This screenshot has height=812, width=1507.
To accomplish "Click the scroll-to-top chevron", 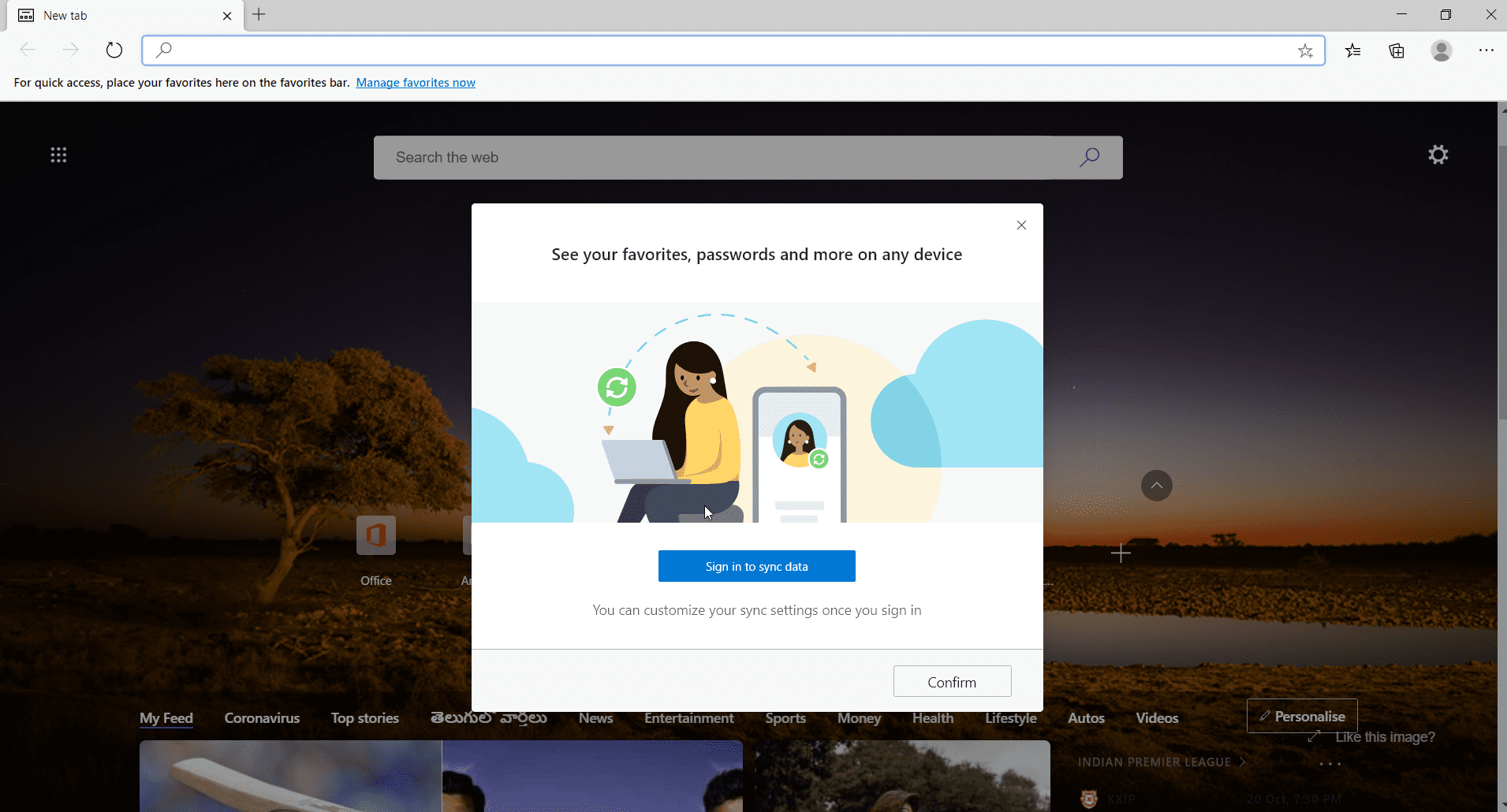I will pyautogui.click(x=1156, y=485).
